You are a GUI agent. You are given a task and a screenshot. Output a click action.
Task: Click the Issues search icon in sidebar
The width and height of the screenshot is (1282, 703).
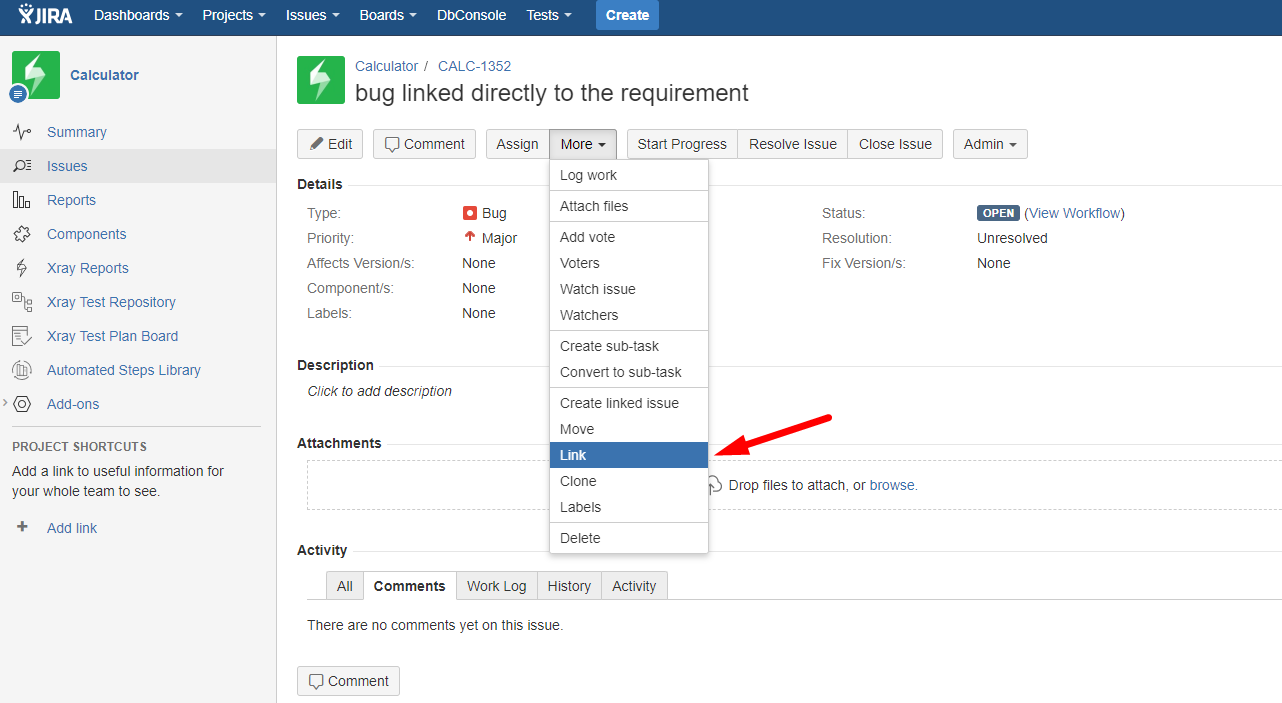click(22, 166)
